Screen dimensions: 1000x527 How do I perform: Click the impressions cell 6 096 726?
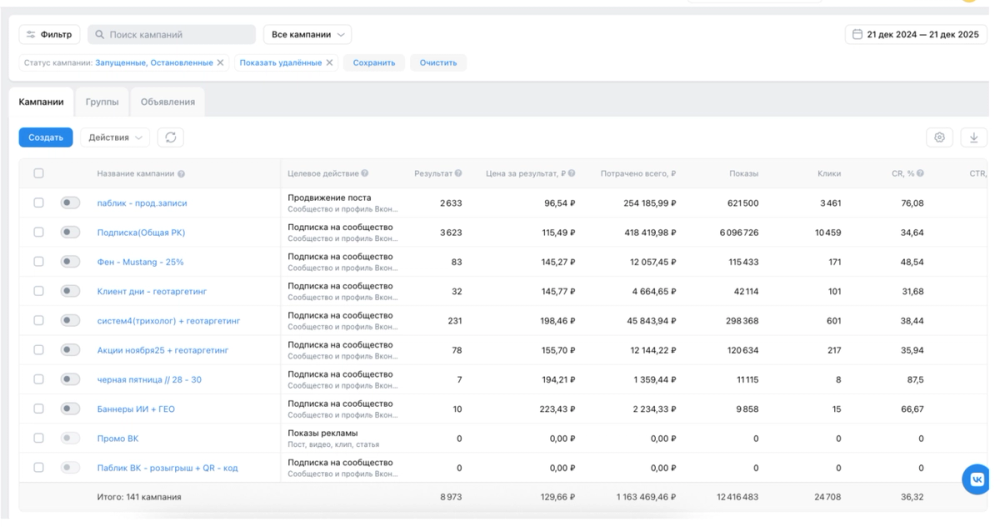tap(739, 232)
